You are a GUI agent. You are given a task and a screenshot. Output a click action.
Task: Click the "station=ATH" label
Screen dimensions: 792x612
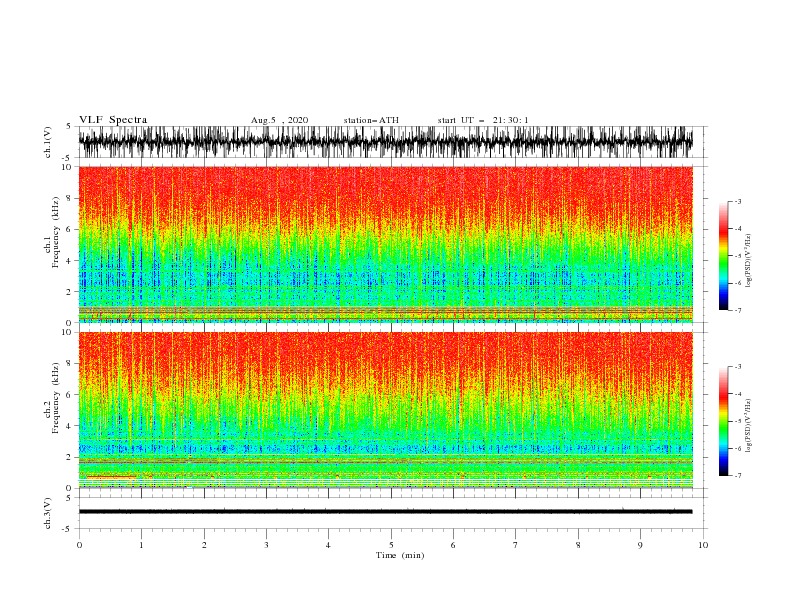[371, 120]
